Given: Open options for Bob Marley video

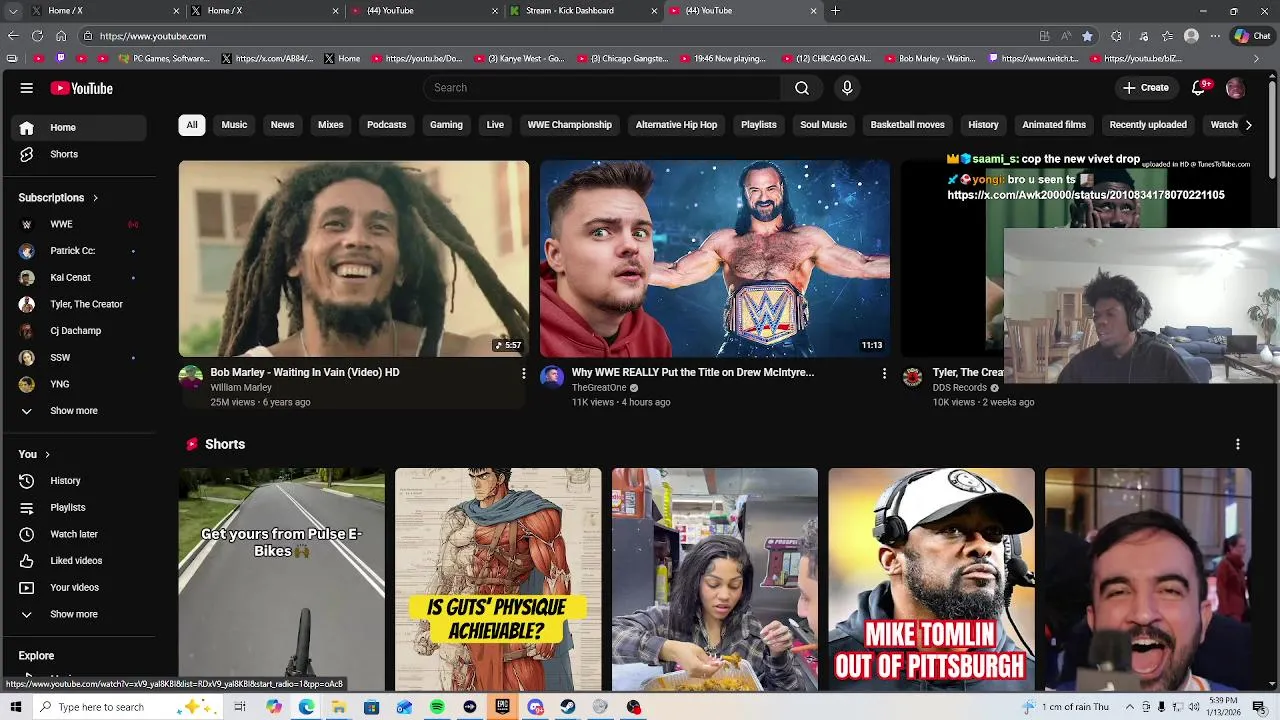Looking at the screenshot, I should pos(523,373).
